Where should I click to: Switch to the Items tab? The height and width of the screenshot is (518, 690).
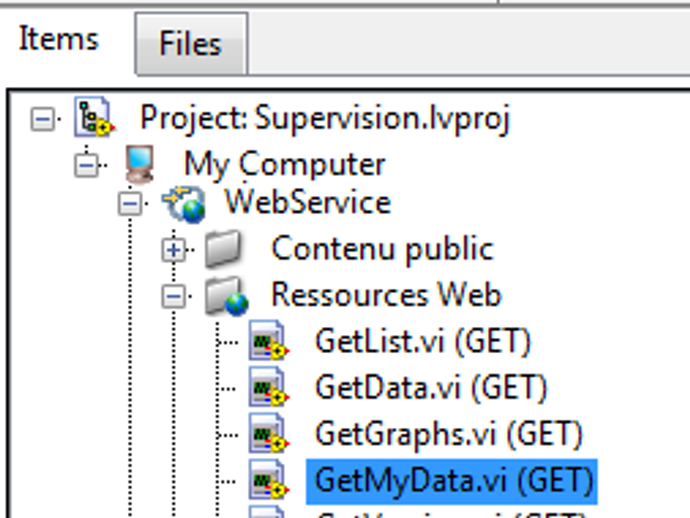59,40
